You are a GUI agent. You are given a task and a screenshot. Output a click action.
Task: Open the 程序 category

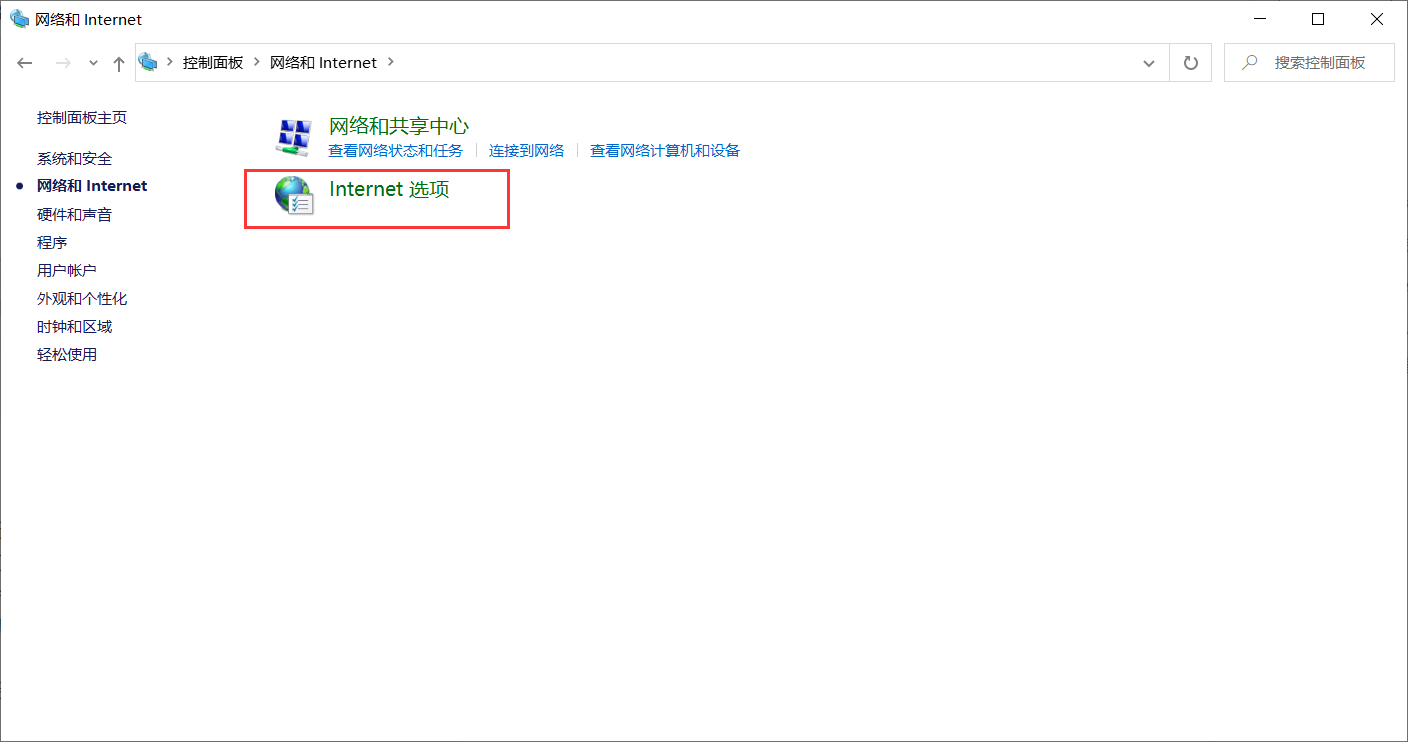click(52, 242)
